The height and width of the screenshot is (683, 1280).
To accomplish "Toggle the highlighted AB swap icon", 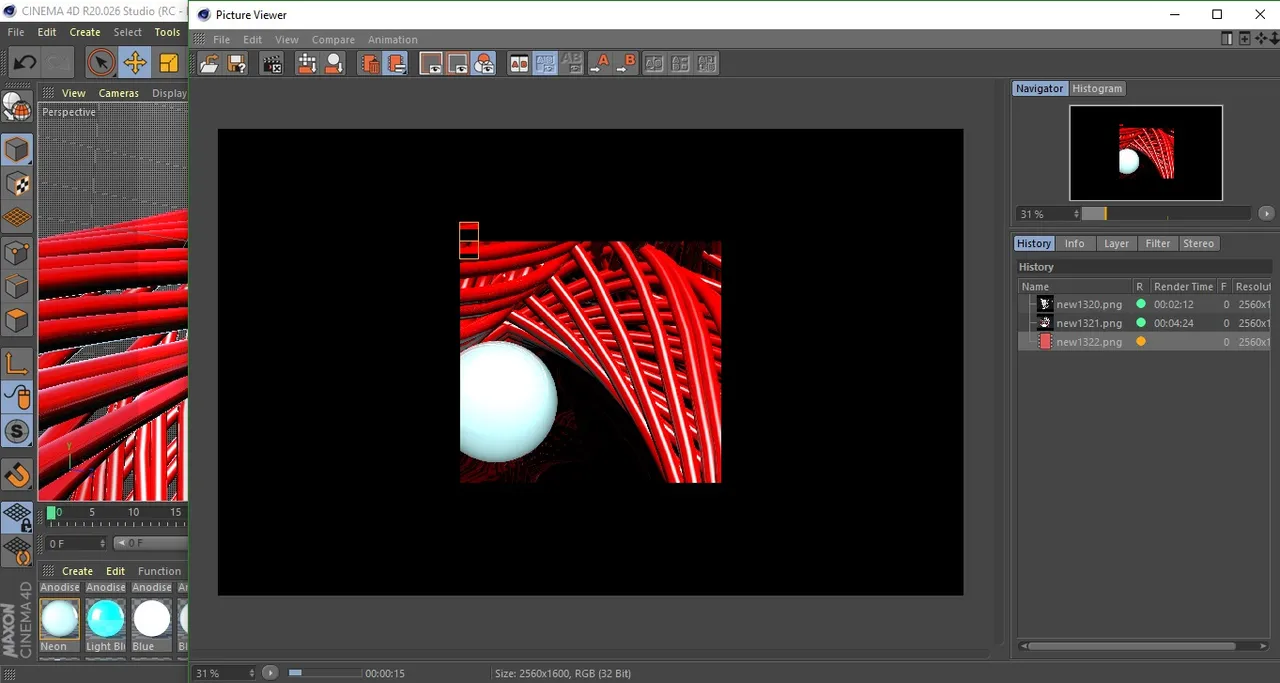I will click(x=545, y=63).
